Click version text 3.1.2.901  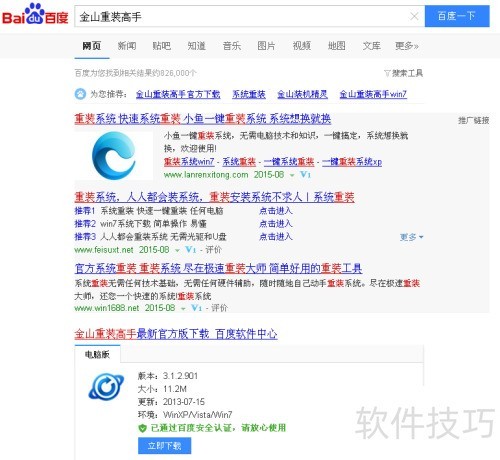[x=180, y=376]
